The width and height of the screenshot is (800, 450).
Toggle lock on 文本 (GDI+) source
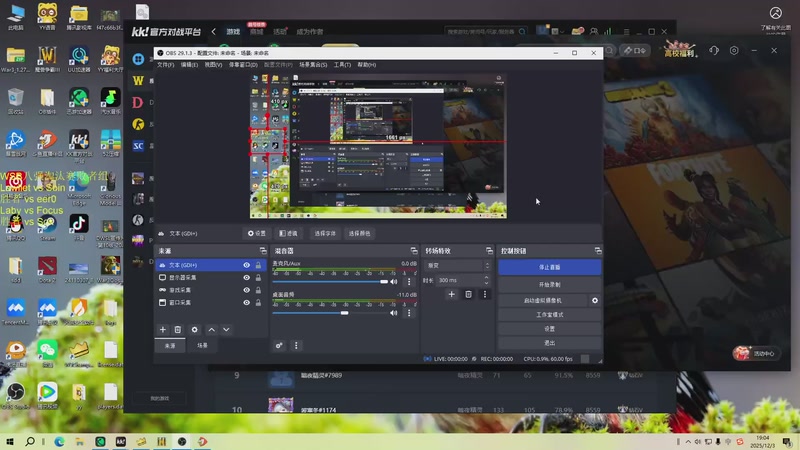click(258, 265)
